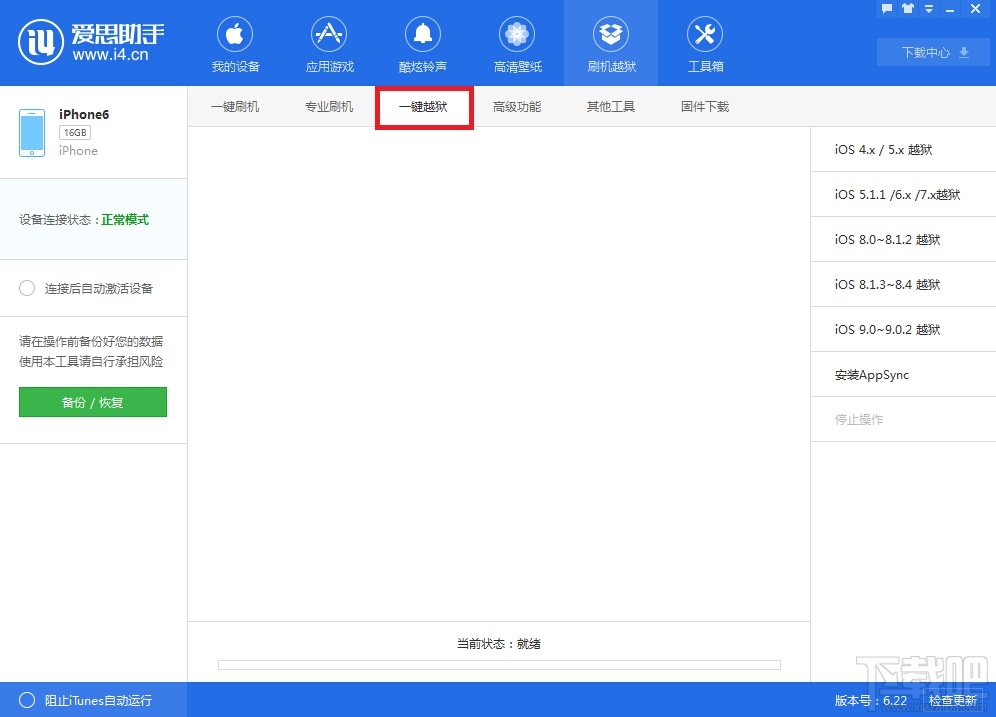Enable 连接后自动激活设备 option
The height and width of the screenshot is (717, 996).
pos(27,288)
